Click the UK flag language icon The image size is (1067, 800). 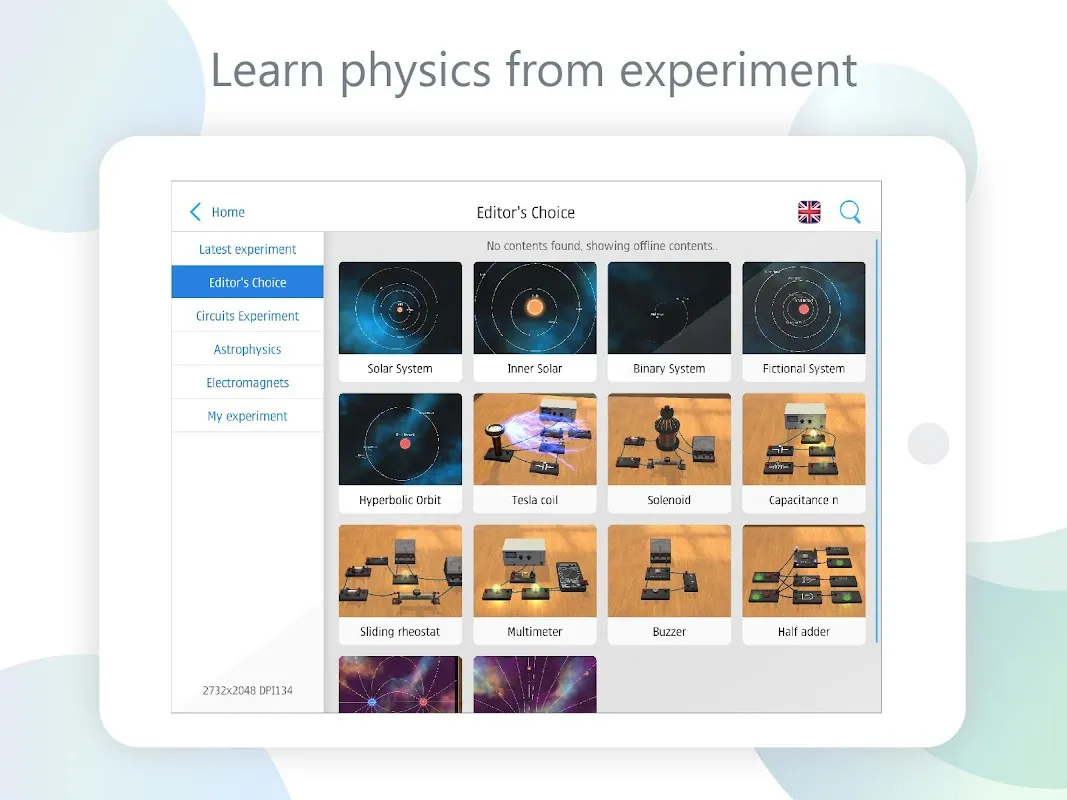pyautogui.click(x=809, y=212)
